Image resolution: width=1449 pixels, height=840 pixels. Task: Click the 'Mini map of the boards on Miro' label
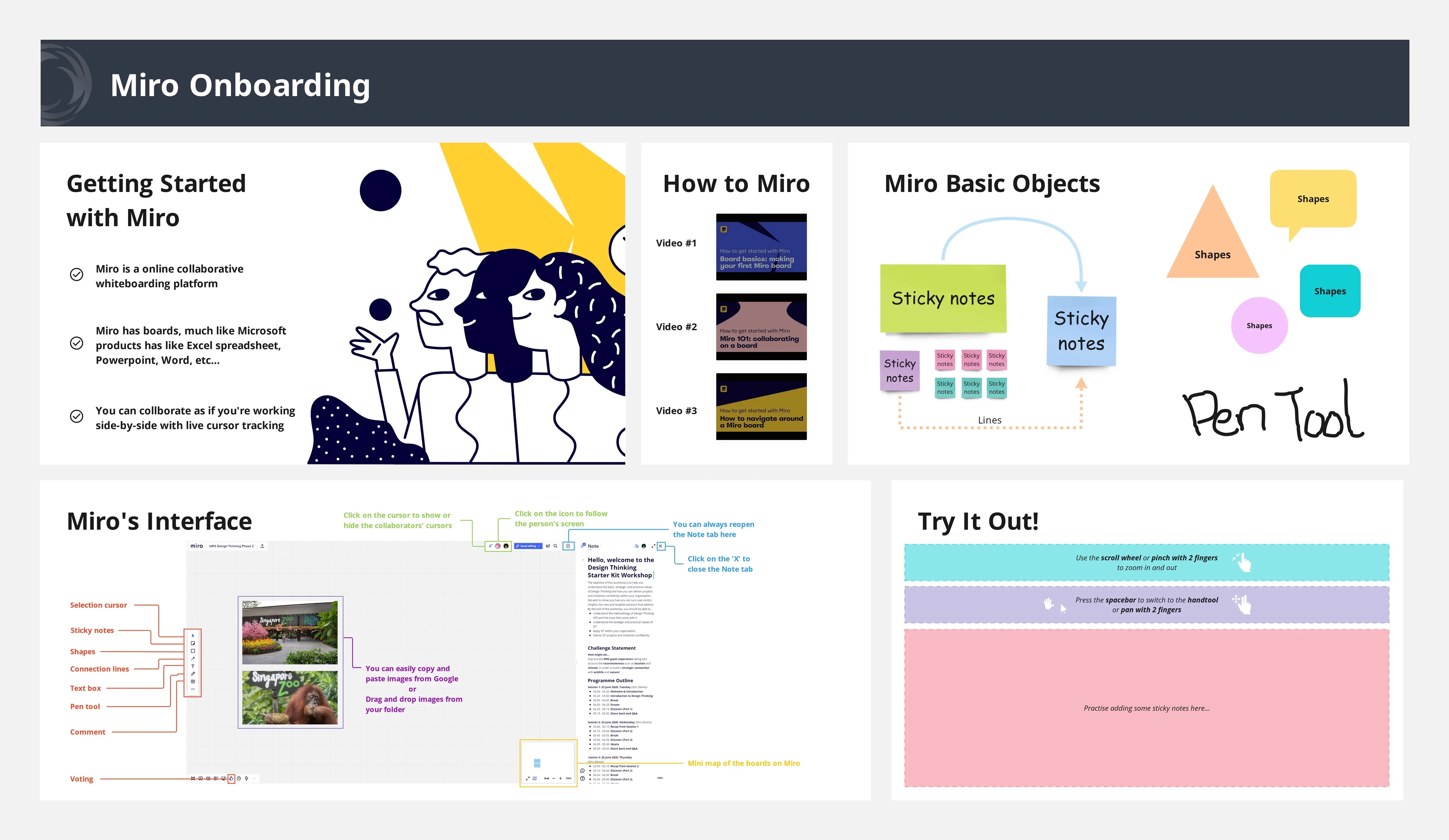coord(744,763)
